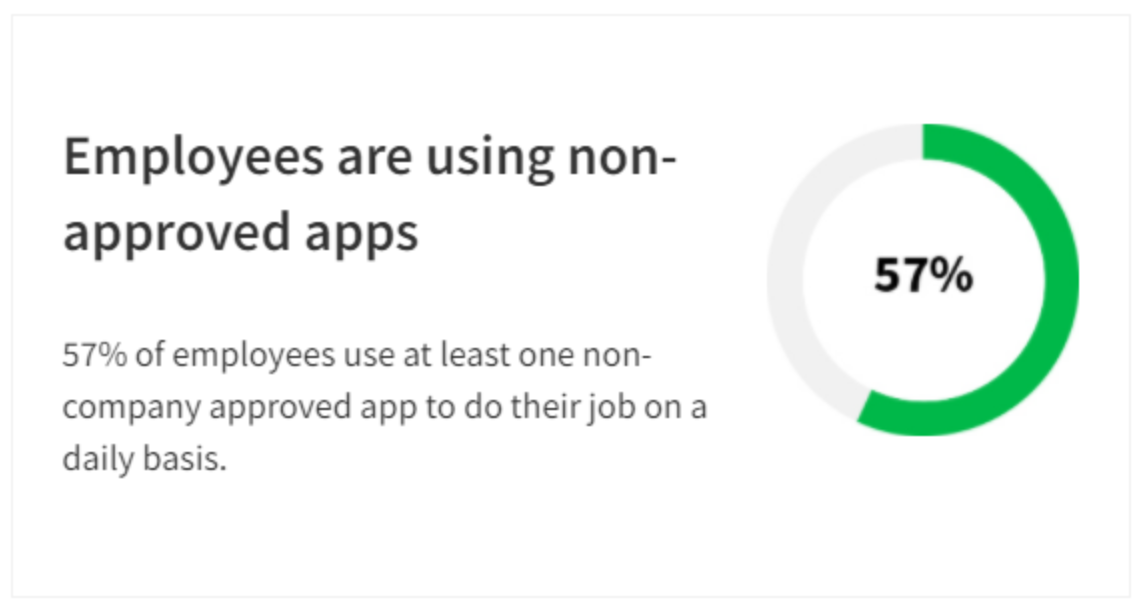The width and height of the screenshot is (1139, 609).
Task: Click the green segment of the donut chart
Action: tap(1060, 280)
